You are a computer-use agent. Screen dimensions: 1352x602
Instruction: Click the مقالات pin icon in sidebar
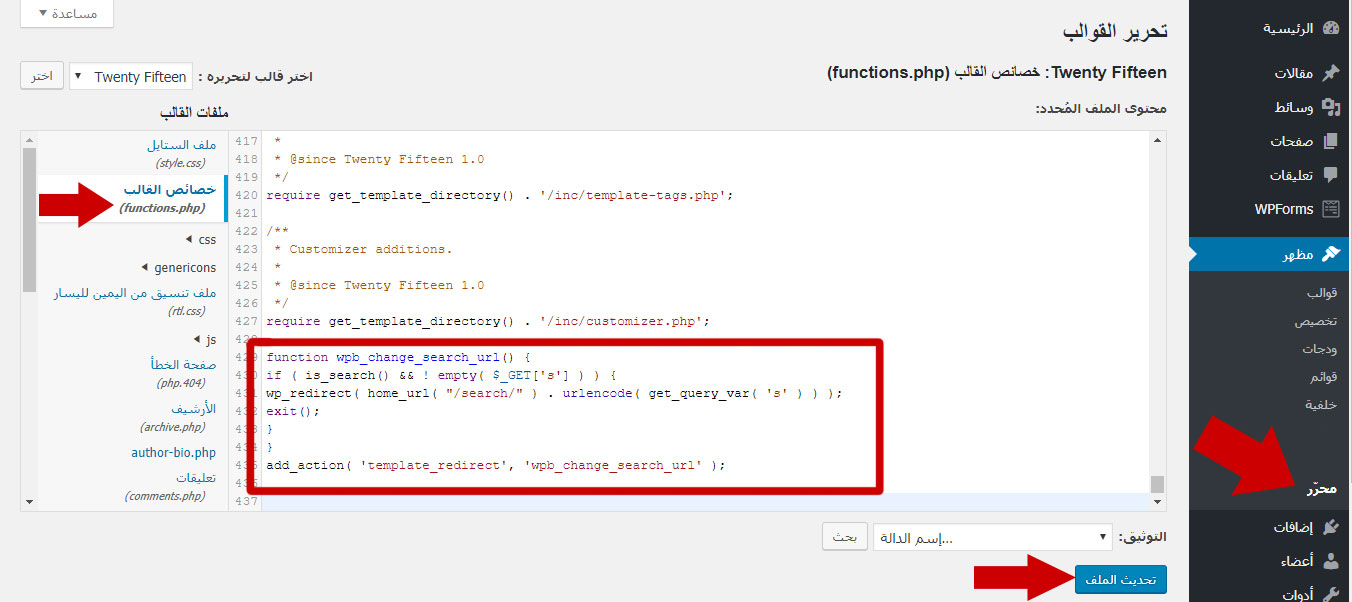(x=1330, y=73)
